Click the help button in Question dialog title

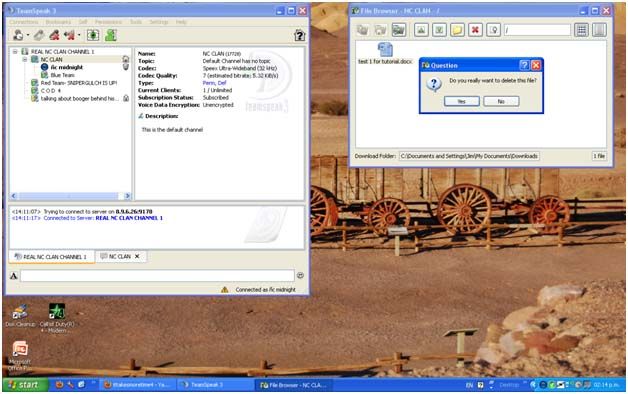click(524, 65)
